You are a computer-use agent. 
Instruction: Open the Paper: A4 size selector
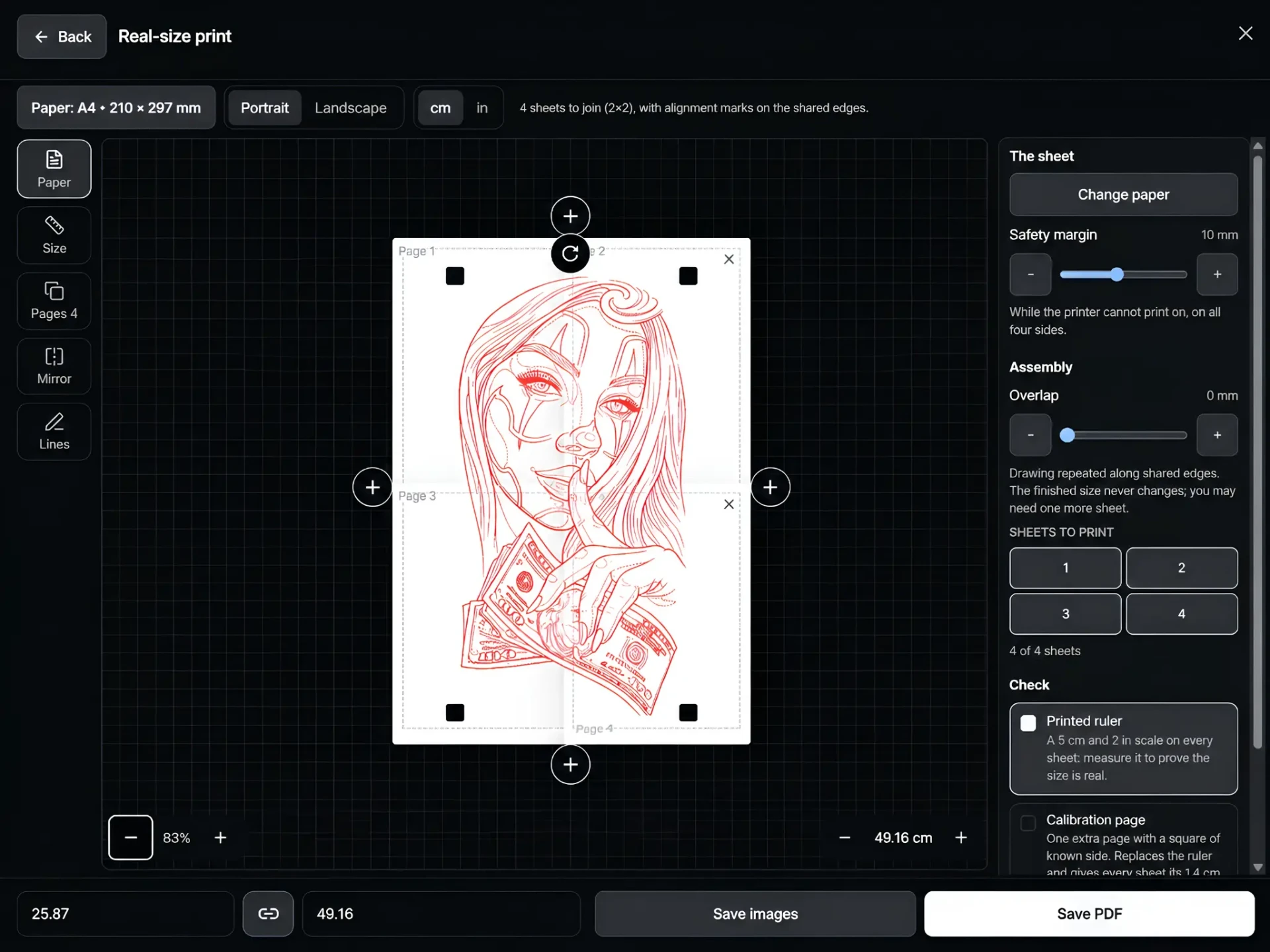point(116,108)
